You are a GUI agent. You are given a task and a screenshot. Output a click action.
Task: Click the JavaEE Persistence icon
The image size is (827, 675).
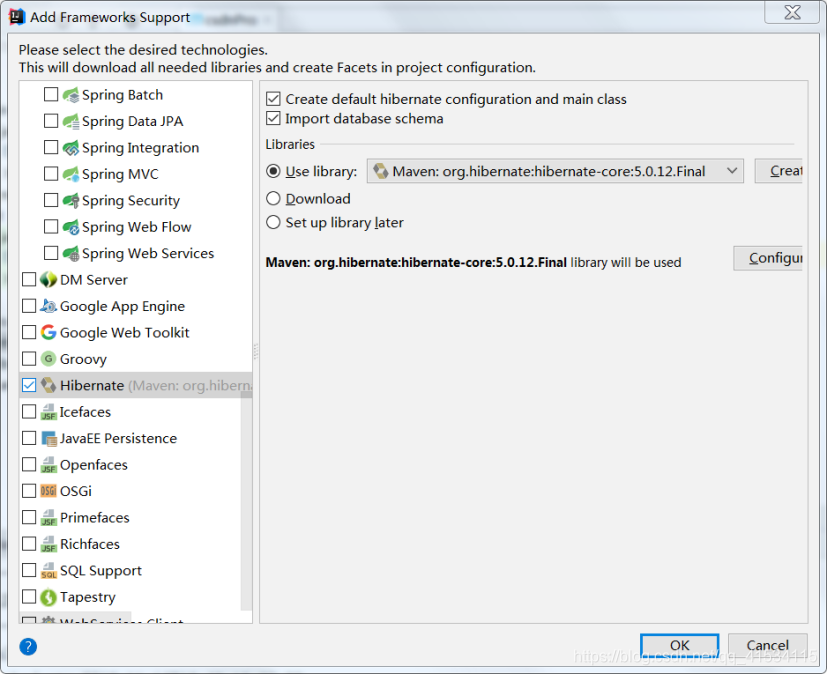[49, 438]
